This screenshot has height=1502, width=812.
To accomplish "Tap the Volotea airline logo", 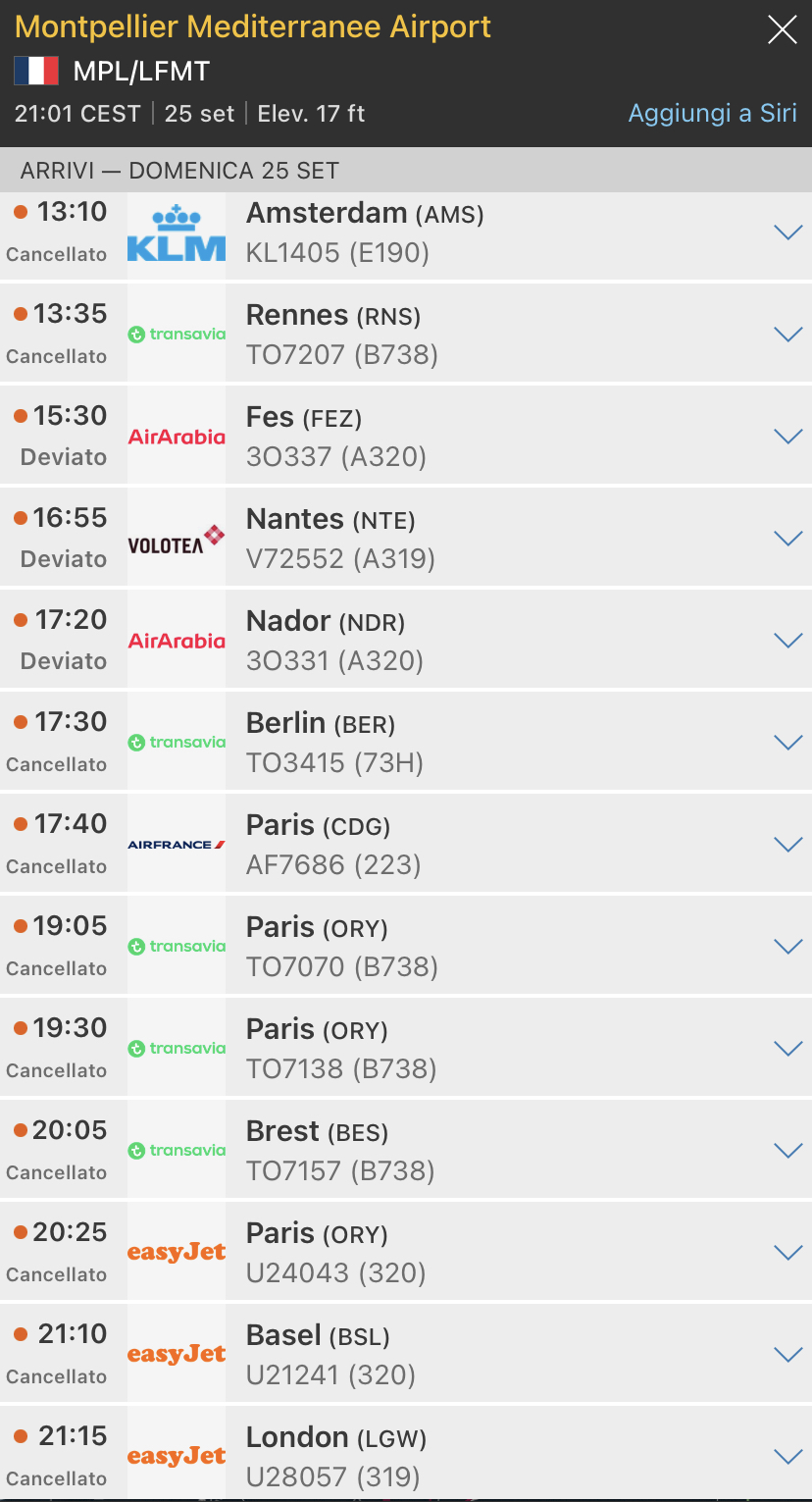I will pos(177,540).
